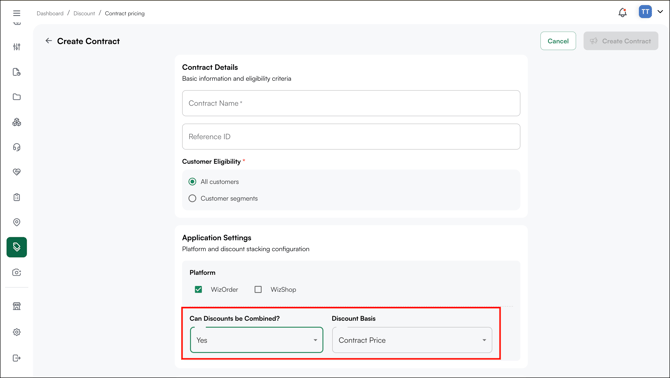This screenshot has width=670, height=378.
Task: Open the clipboard sidebar icon
Action: coord(17,197)
